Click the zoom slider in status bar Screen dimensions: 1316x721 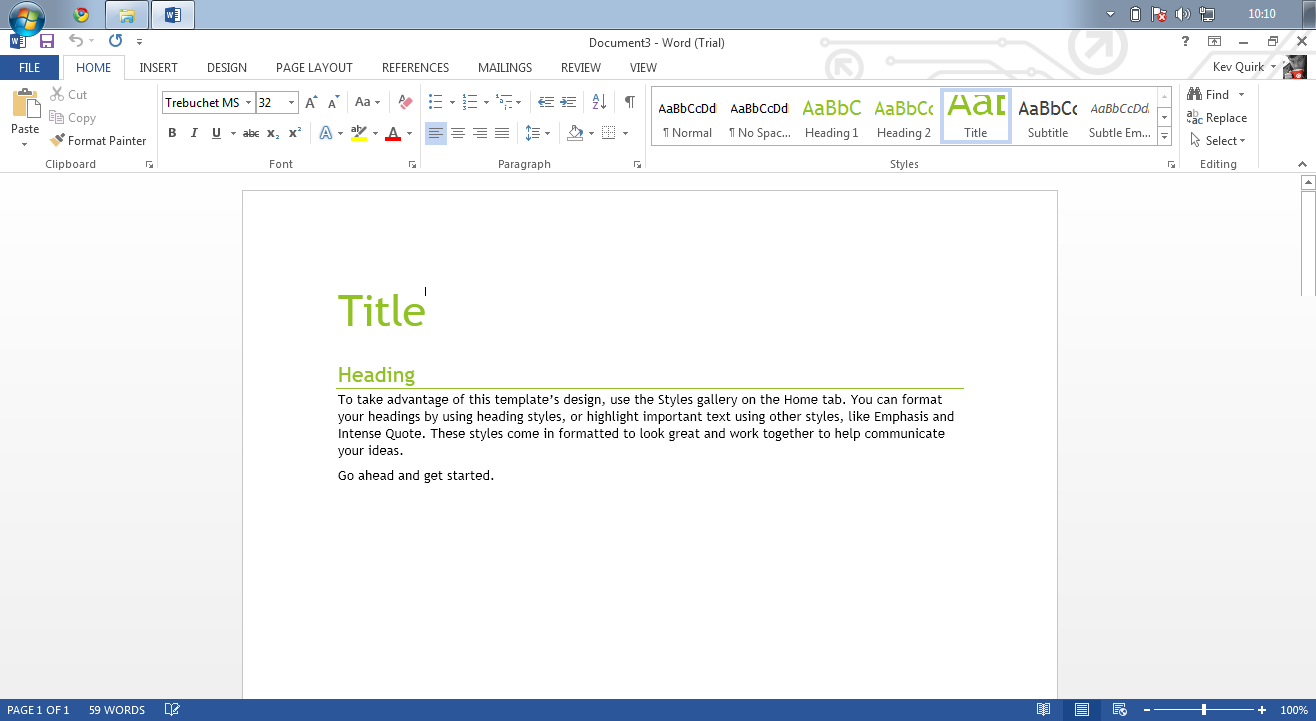click(x=1203, y=710)
